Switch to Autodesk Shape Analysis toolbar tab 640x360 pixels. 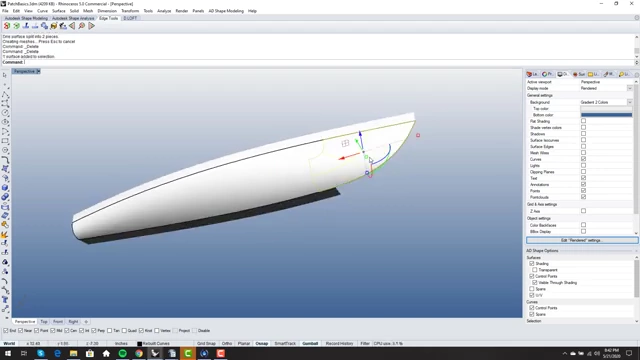[73, 18]
